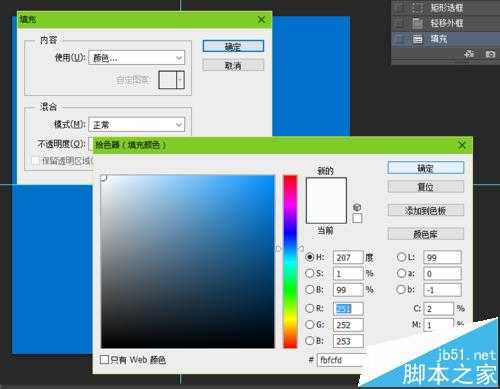500x389 pixels.
Task: Click the Lab b field showing -1
Action: [x=442, y=290]
